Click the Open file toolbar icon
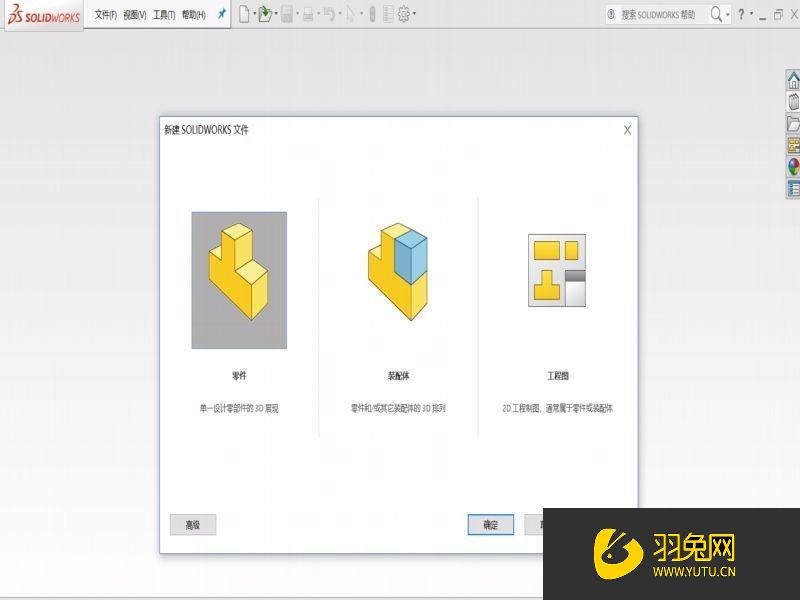800x600 pixels. click(265, 14)
